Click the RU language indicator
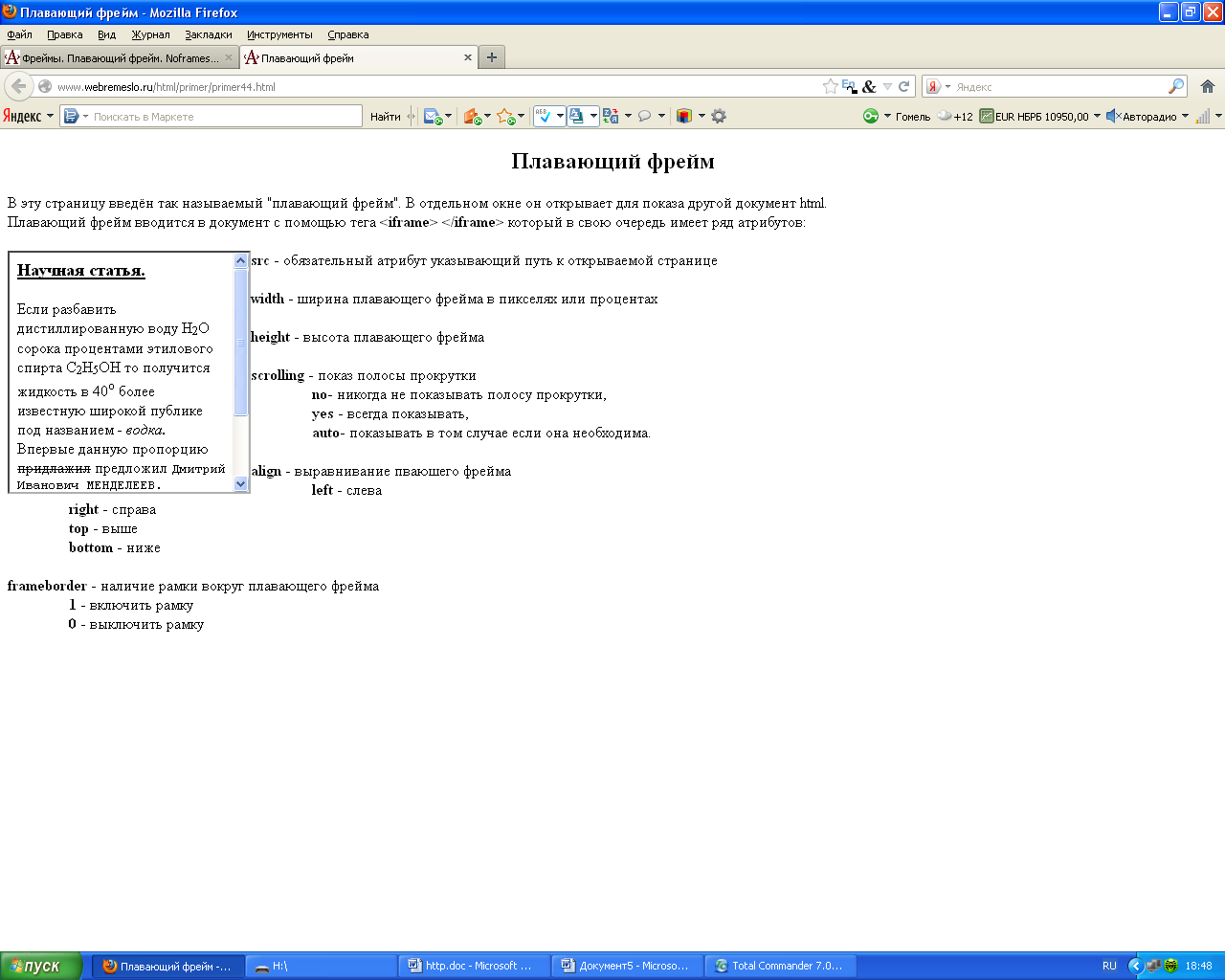 pos(1109,966)
